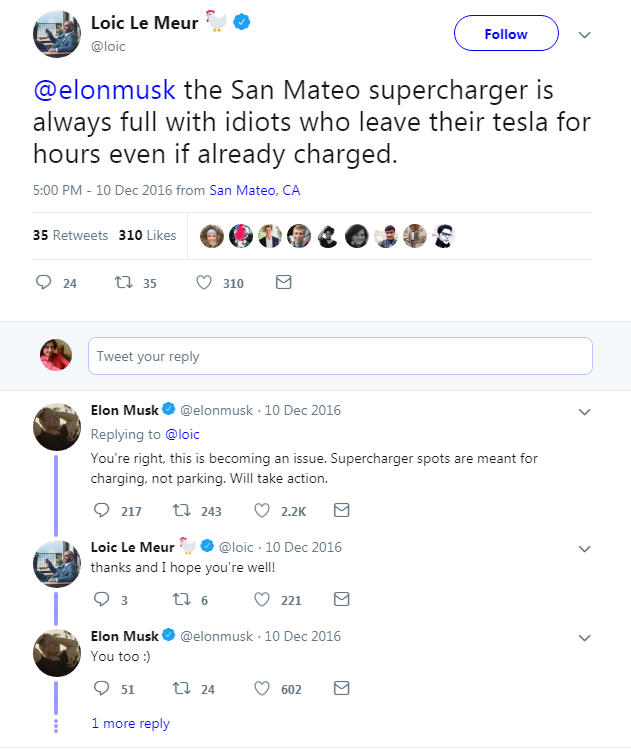631x749 pixels.
Task: Like the main tweet with 310 likes
Action: click(204, 283)
